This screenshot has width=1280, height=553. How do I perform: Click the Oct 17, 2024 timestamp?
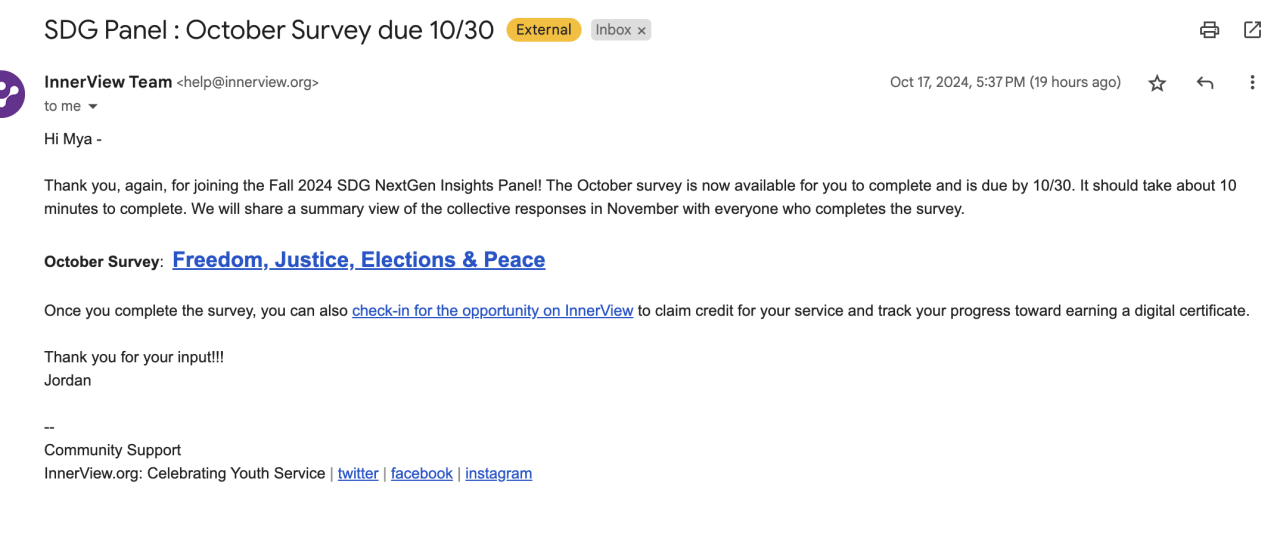coord(1004,82)
